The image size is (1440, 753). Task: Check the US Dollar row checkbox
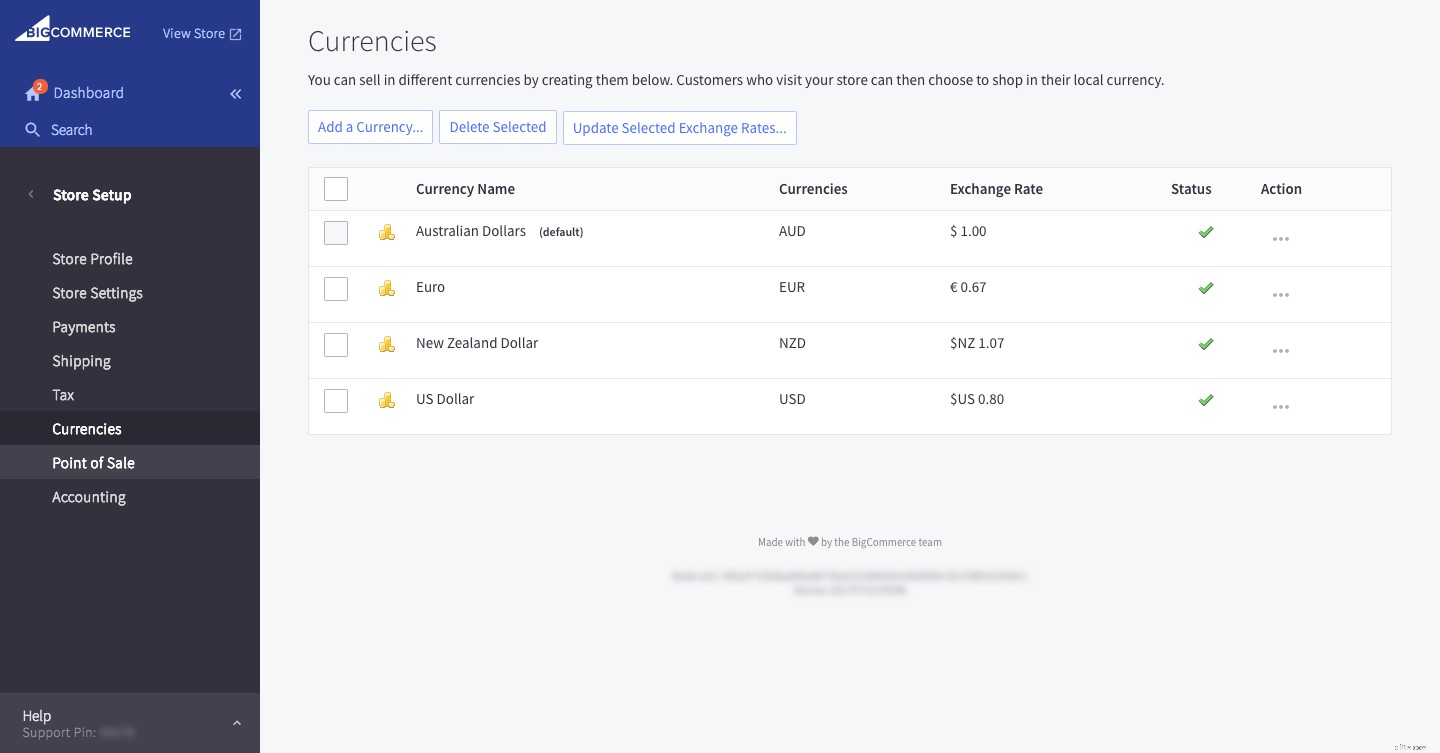click(336, 401)
